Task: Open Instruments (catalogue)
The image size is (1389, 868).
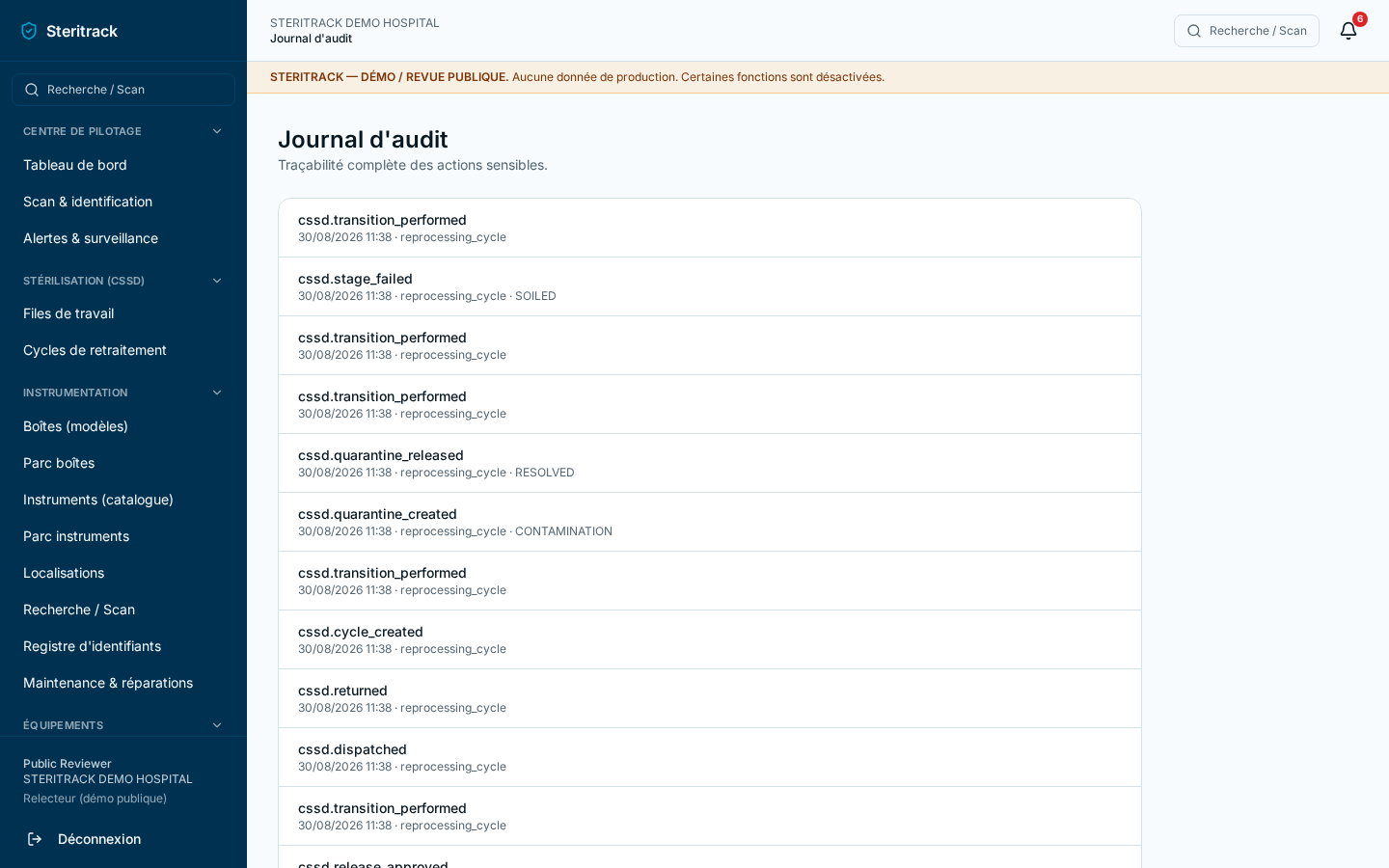Action: click(x=123, y=500)
